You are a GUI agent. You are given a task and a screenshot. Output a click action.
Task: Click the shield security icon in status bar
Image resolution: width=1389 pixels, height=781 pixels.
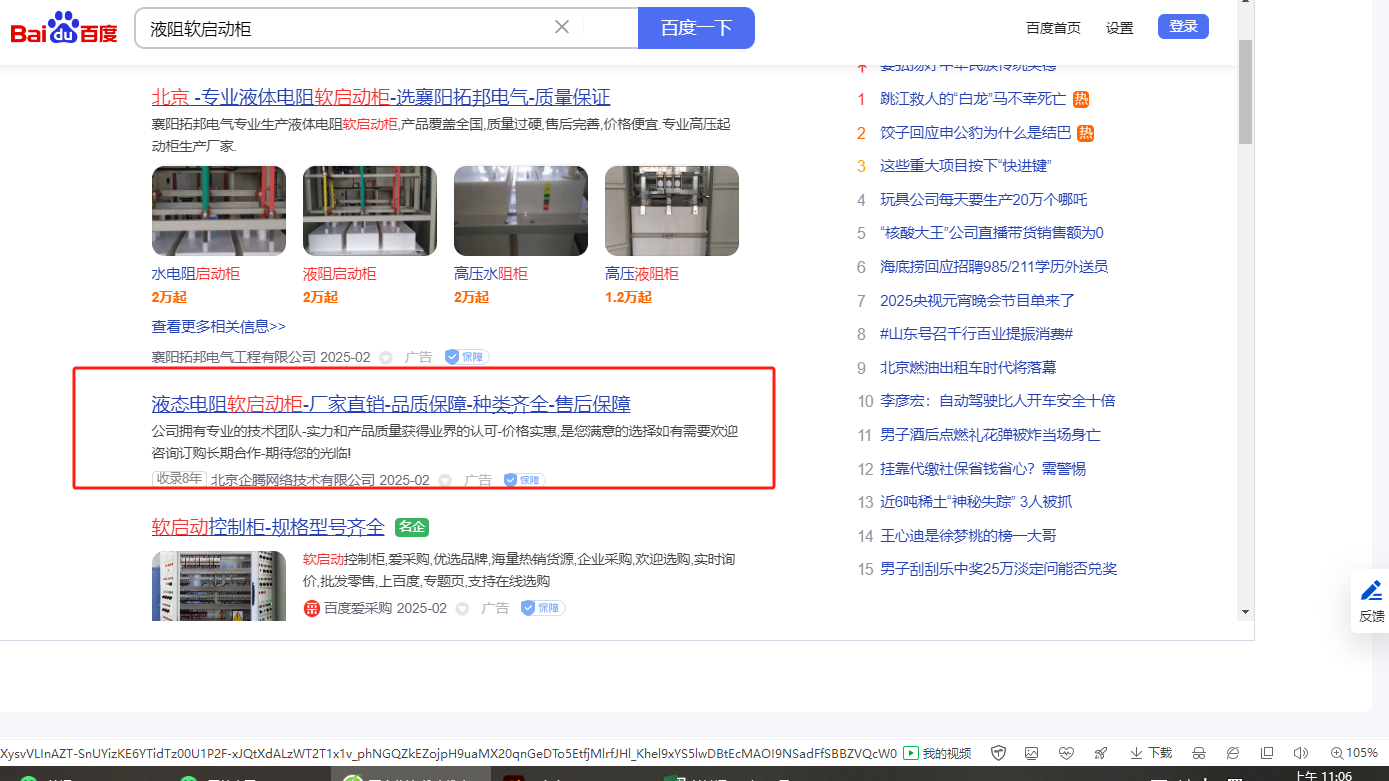click(x=998, y=753)
